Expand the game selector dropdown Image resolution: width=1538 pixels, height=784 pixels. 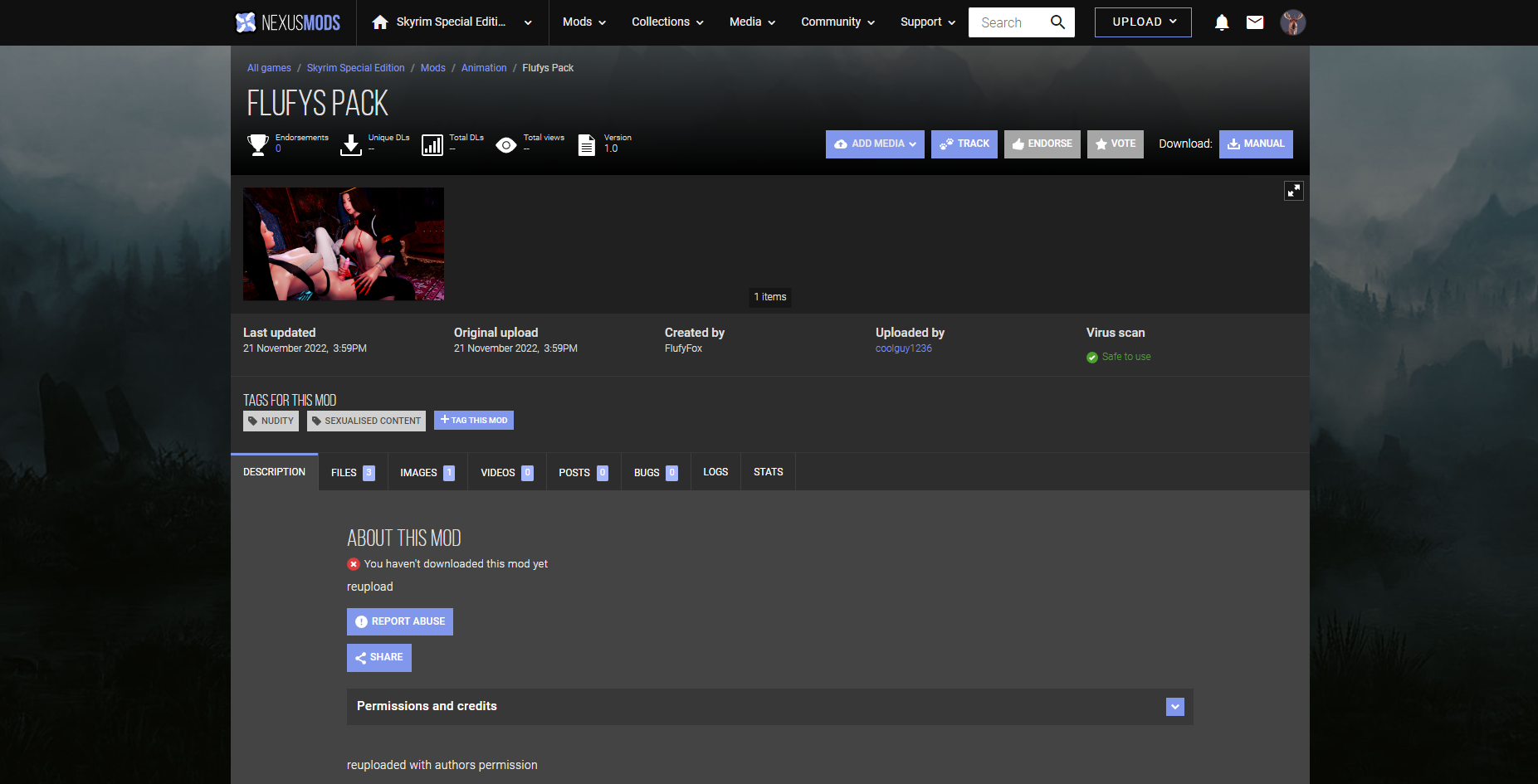pyautogui.click(x=528, y=22)
